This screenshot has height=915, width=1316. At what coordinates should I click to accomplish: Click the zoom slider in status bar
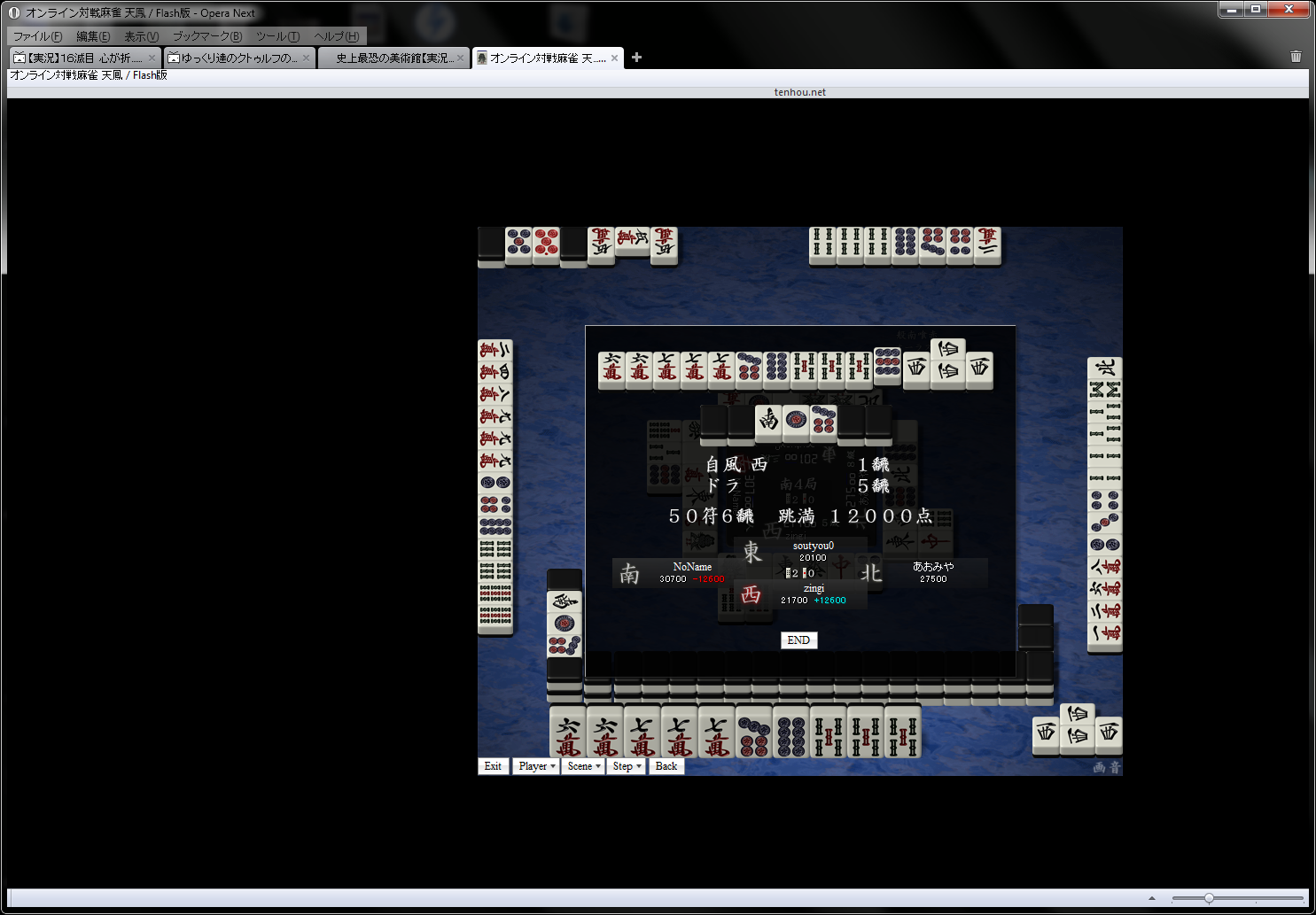pyautogui.click(x=1209, y=898)
